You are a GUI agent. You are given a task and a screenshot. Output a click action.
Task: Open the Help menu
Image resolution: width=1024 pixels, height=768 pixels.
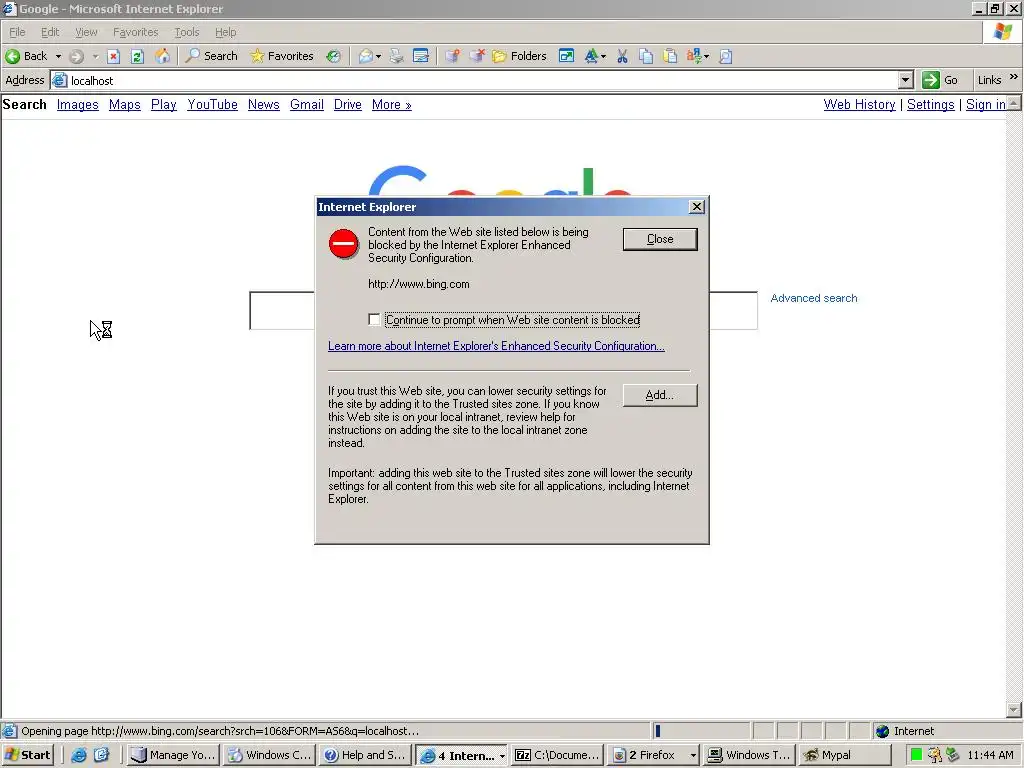point(225,32)
